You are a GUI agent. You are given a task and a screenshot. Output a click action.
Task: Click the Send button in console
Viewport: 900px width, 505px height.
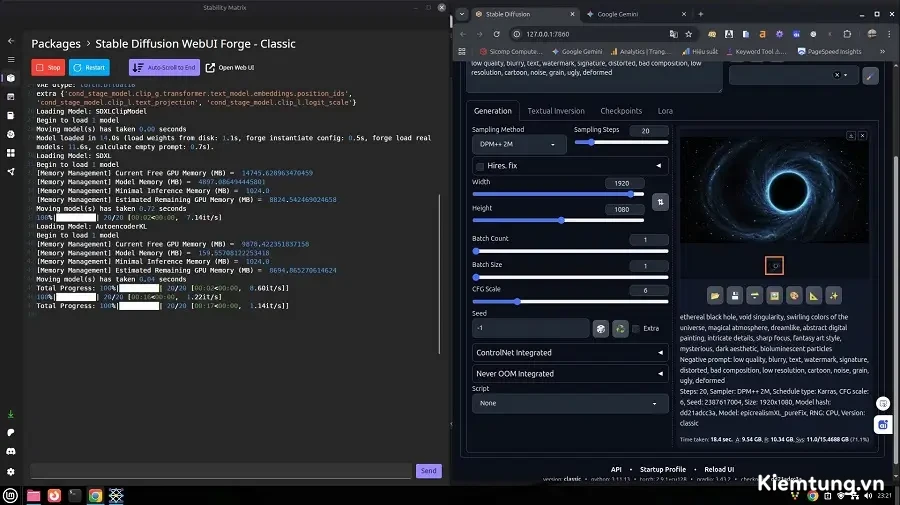tap(428, 471)
